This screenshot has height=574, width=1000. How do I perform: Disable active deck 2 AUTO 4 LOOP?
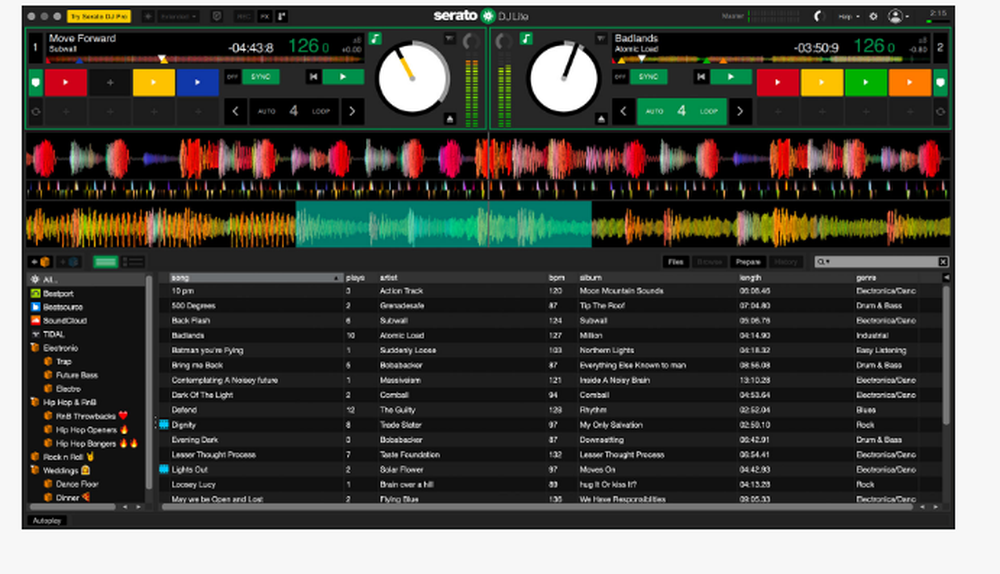(x=682, y=112)
